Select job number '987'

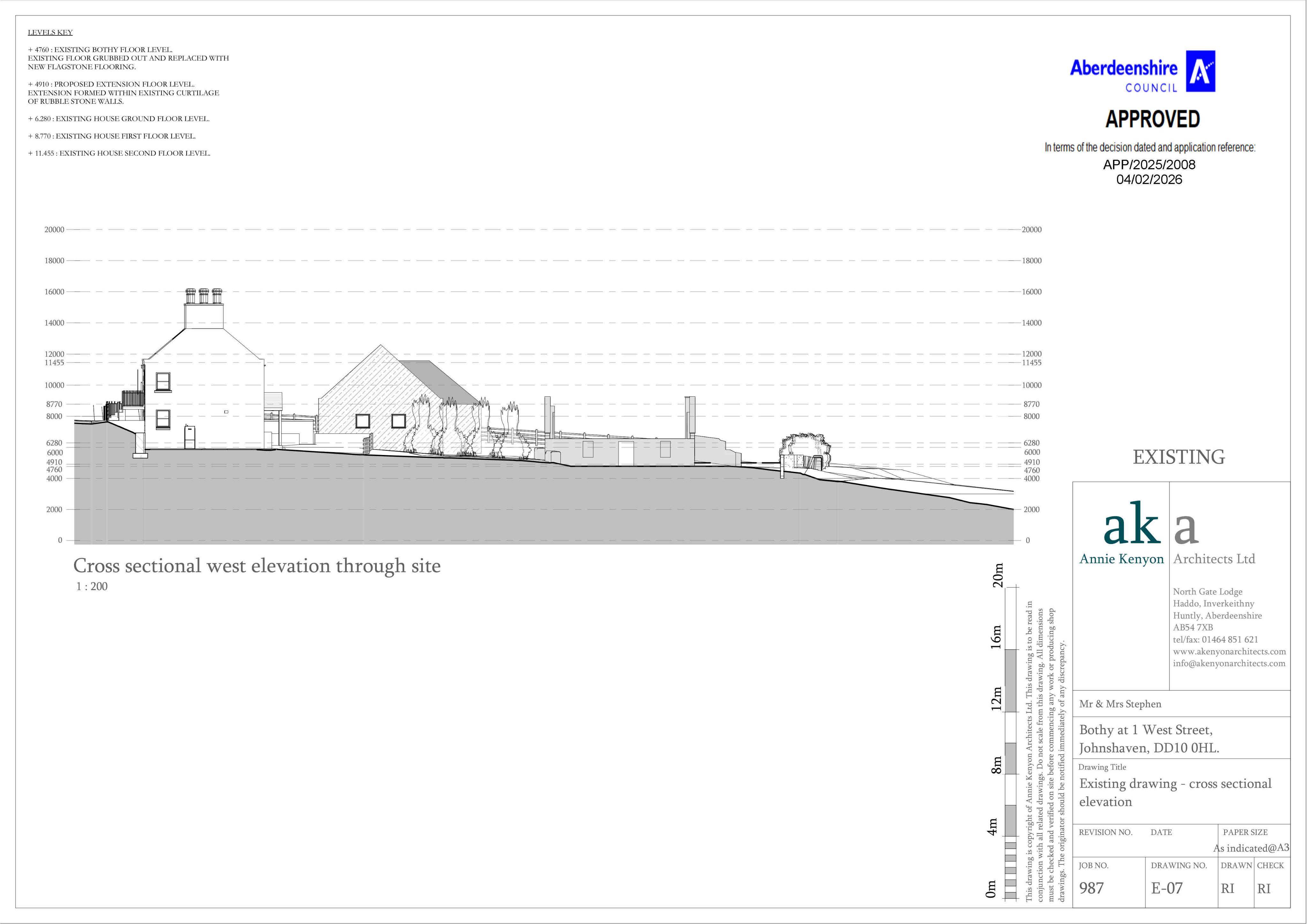tap(1091, 888)
